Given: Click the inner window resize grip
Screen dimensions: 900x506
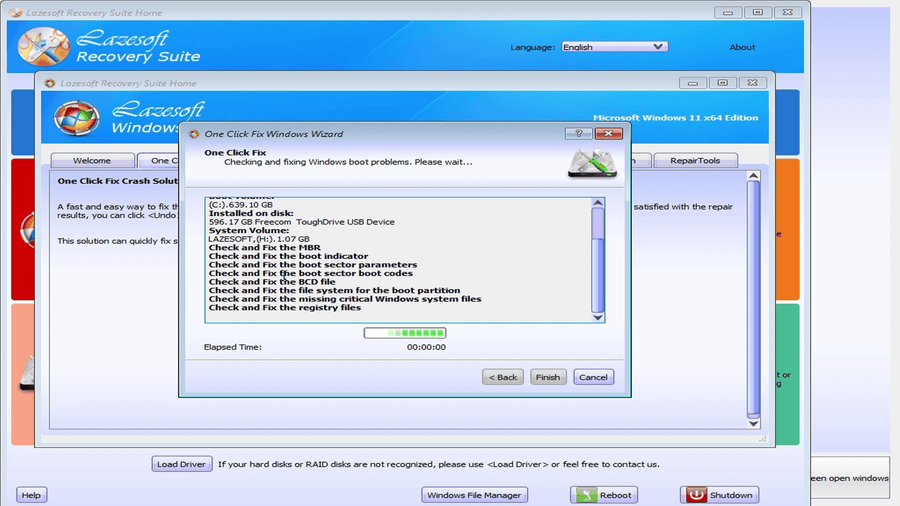Looking at the screenshot, I should 763,439.
